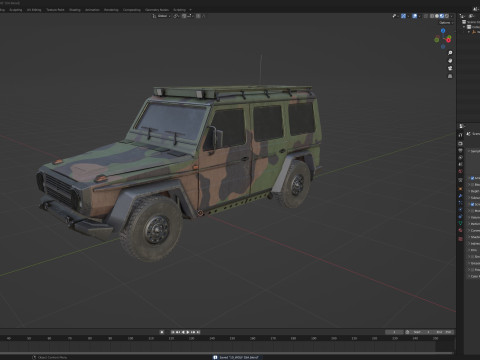
Task: Open the selectability and visibility filter icon
Action: pyautogui.click(x=394, y=16)
